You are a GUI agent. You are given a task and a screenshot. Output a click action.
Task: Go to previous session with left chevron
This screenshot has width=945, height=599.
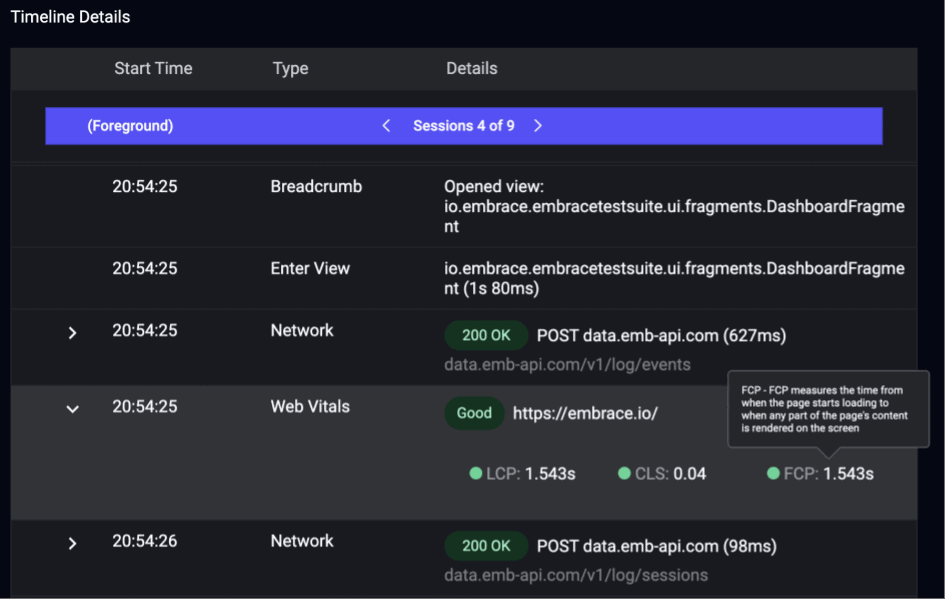click(x=386, y=125)
